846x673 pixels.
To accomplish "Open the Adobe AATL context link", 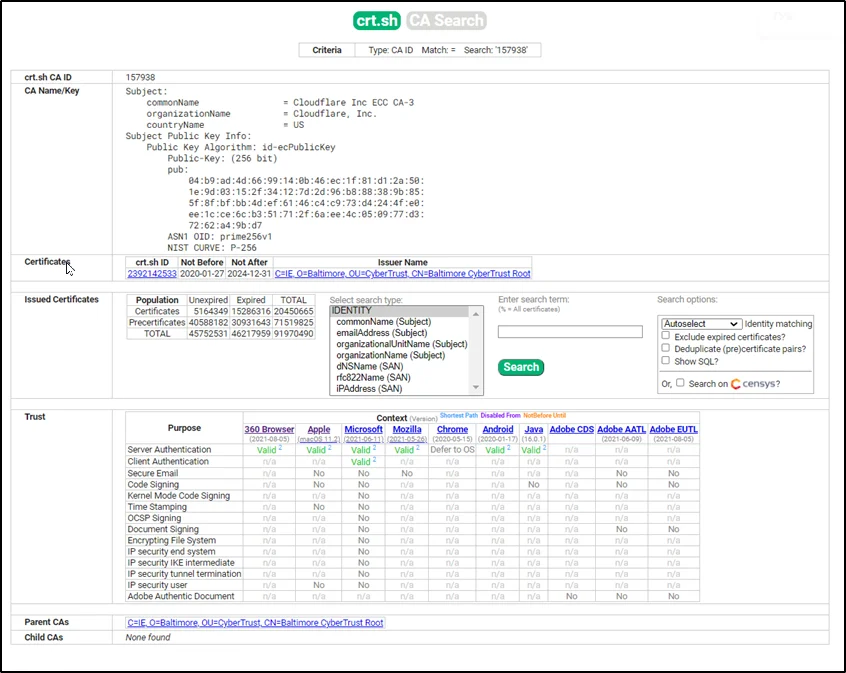I will coord(622,429).
